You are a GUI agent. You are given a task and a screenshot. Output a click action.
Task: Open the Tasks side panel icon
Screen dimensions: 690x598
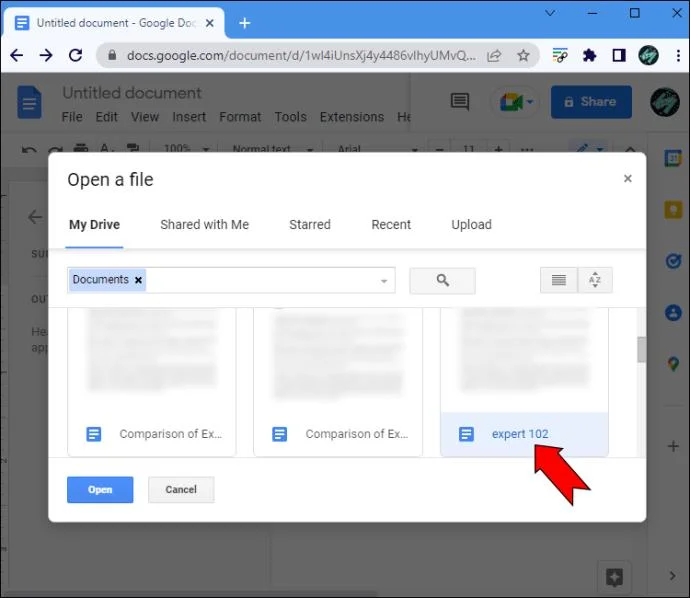point(673,261)
